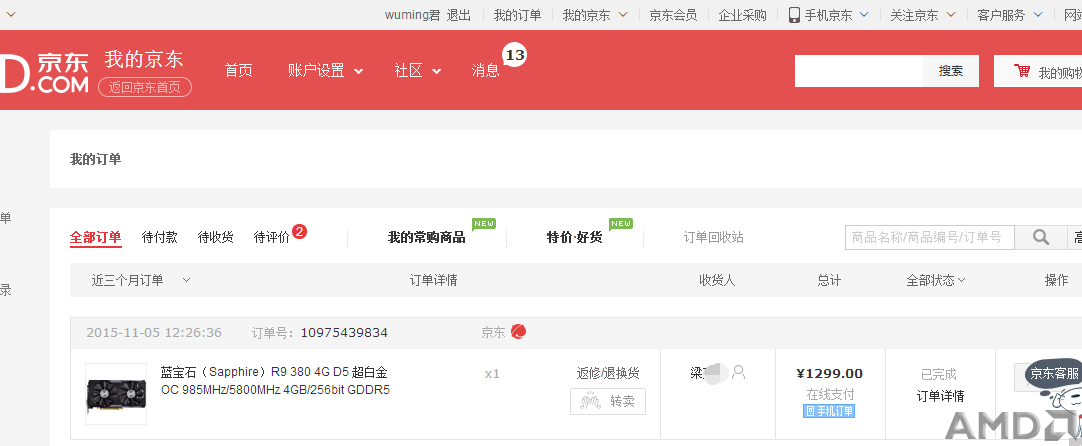Open 我的常购商品 tab
Screen dimensions: 1082x446
click(x=426, y=237)
